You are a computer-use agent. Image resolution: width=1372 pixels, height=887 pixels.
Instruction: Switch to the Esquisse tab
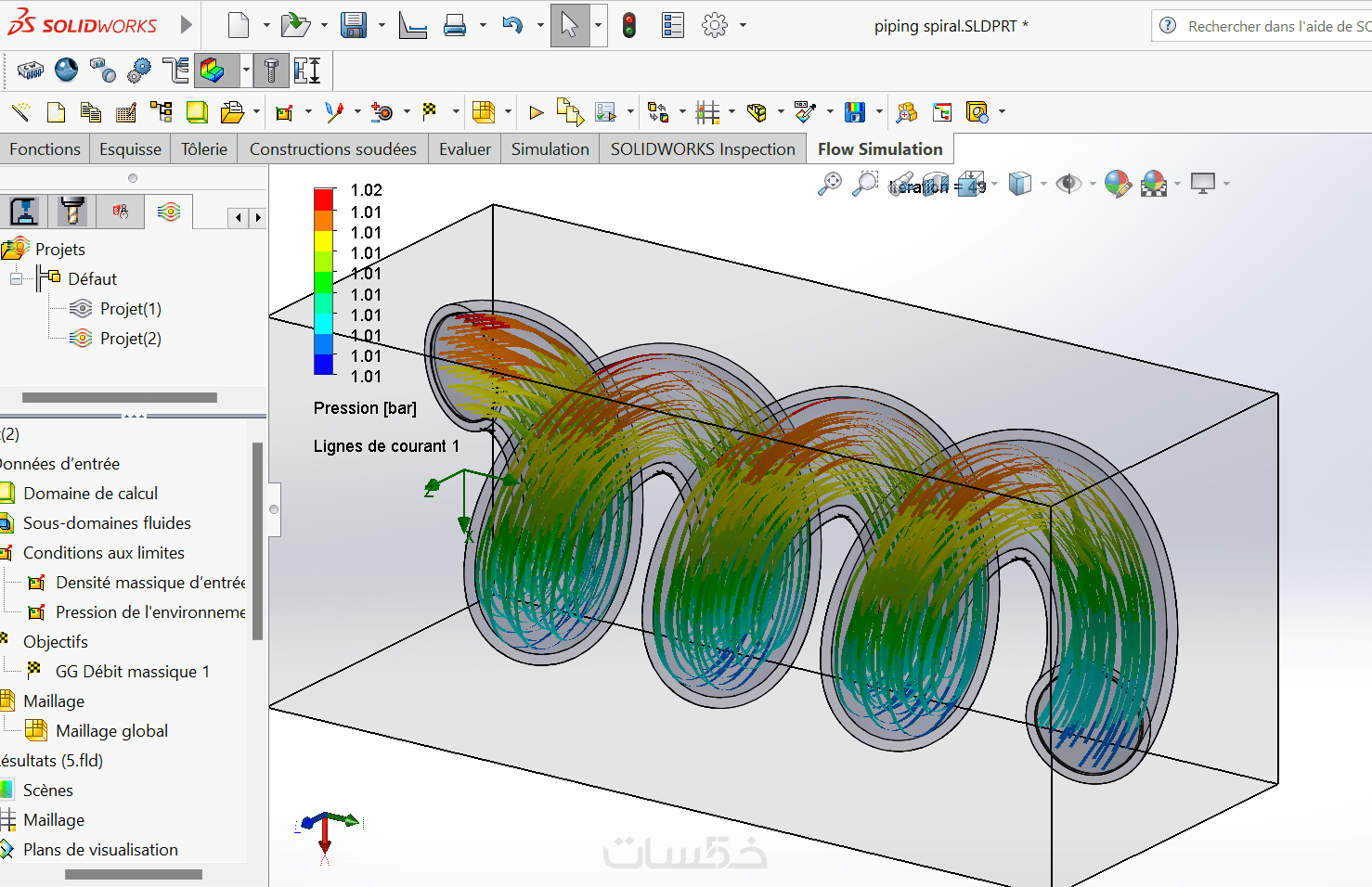click(130, 149)
